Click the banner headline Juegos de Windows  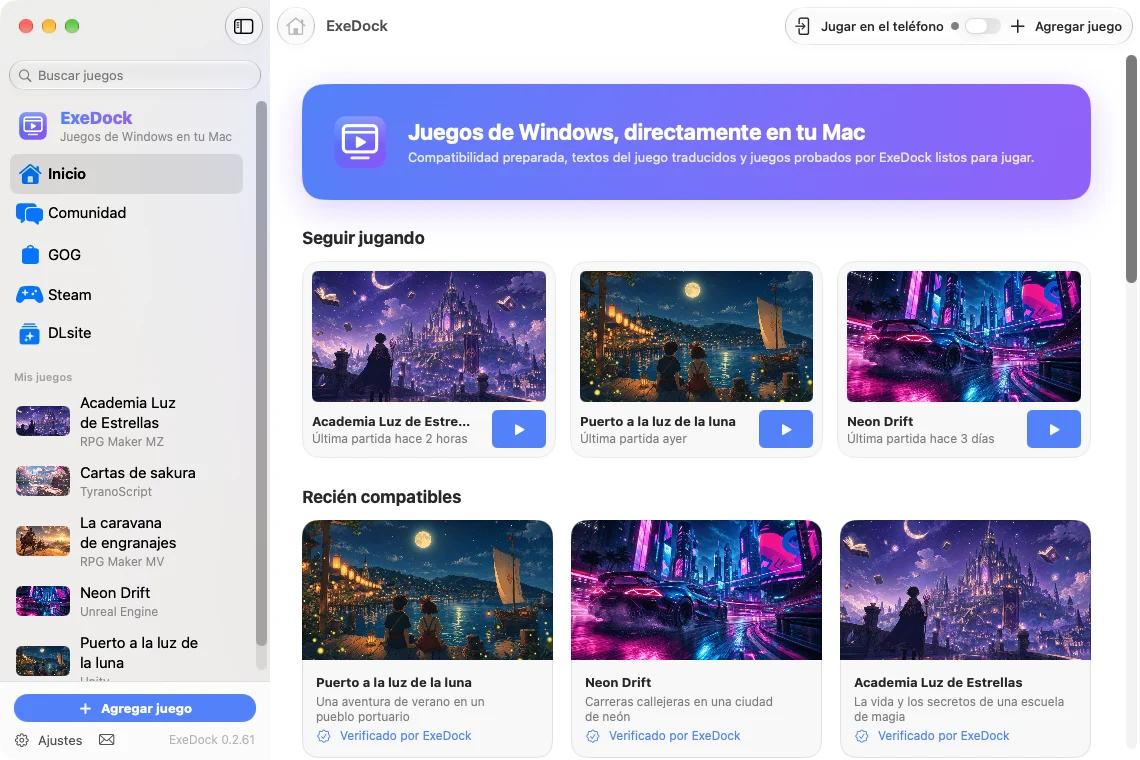[x=636, y=132]
